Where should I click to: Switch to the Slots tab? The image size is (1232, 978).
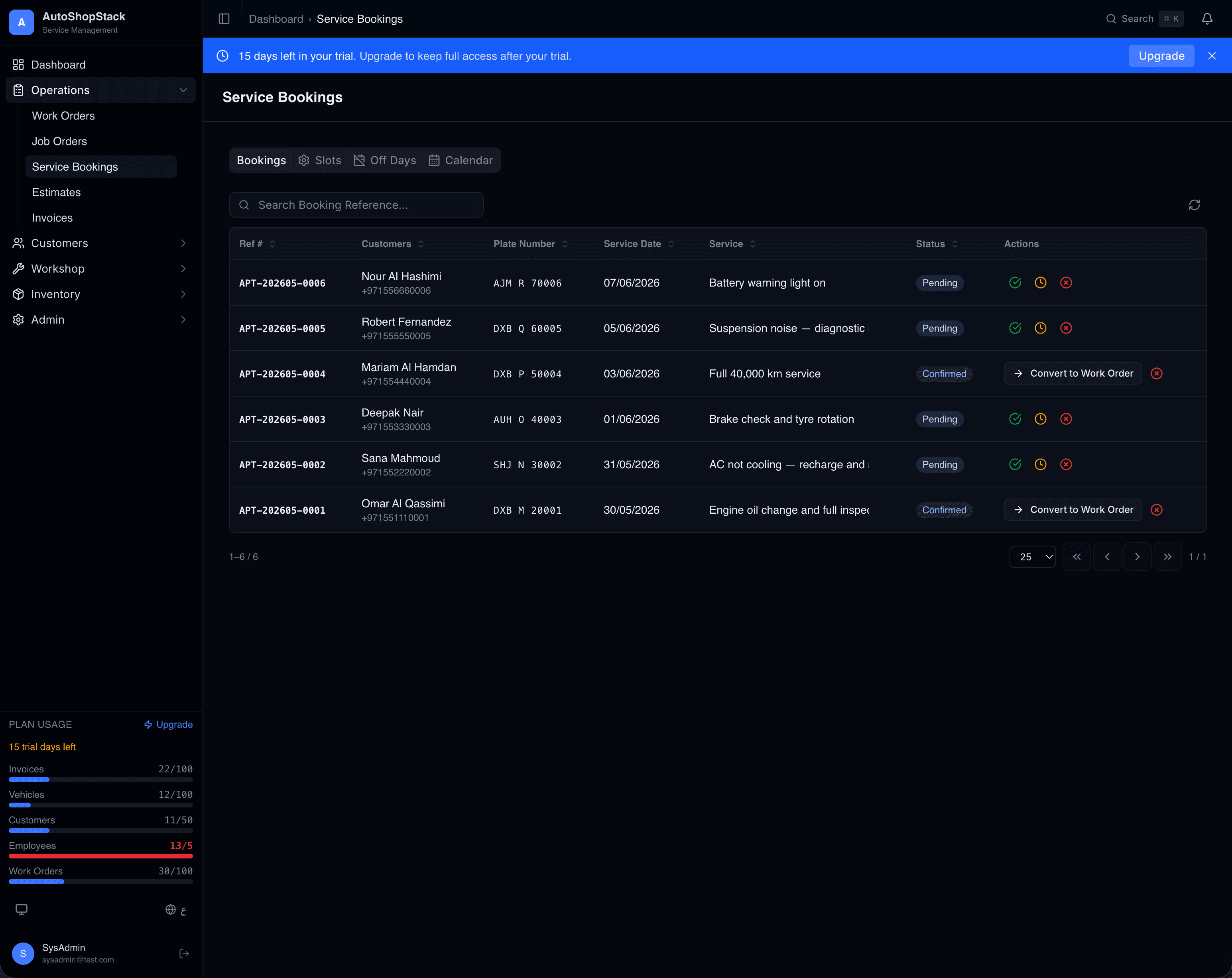pyautogui.click(x=319, y=161)
